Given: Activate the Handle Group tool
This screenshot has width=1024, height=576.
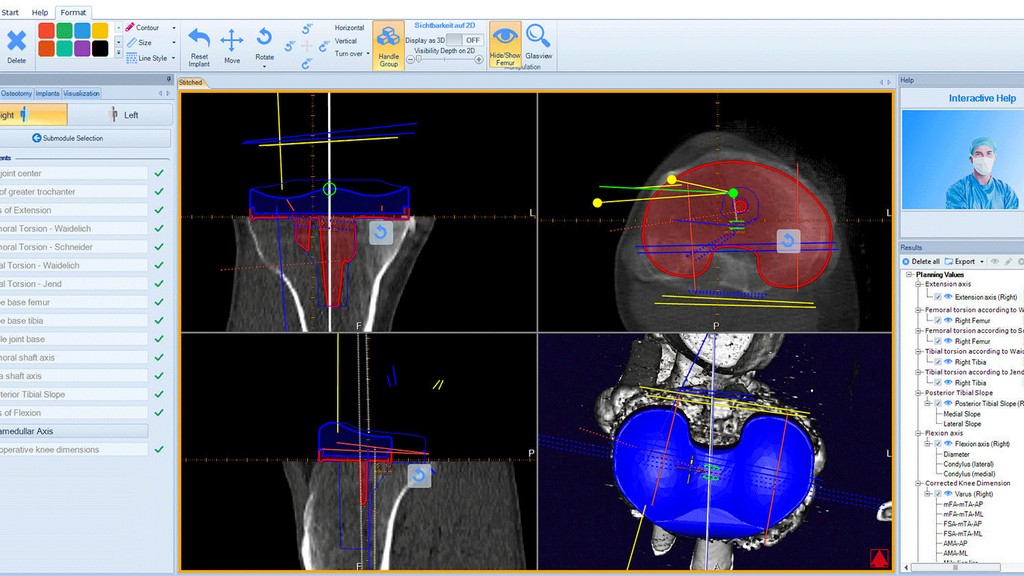Looking at the screenshot, I should click(x=389, y=45).
